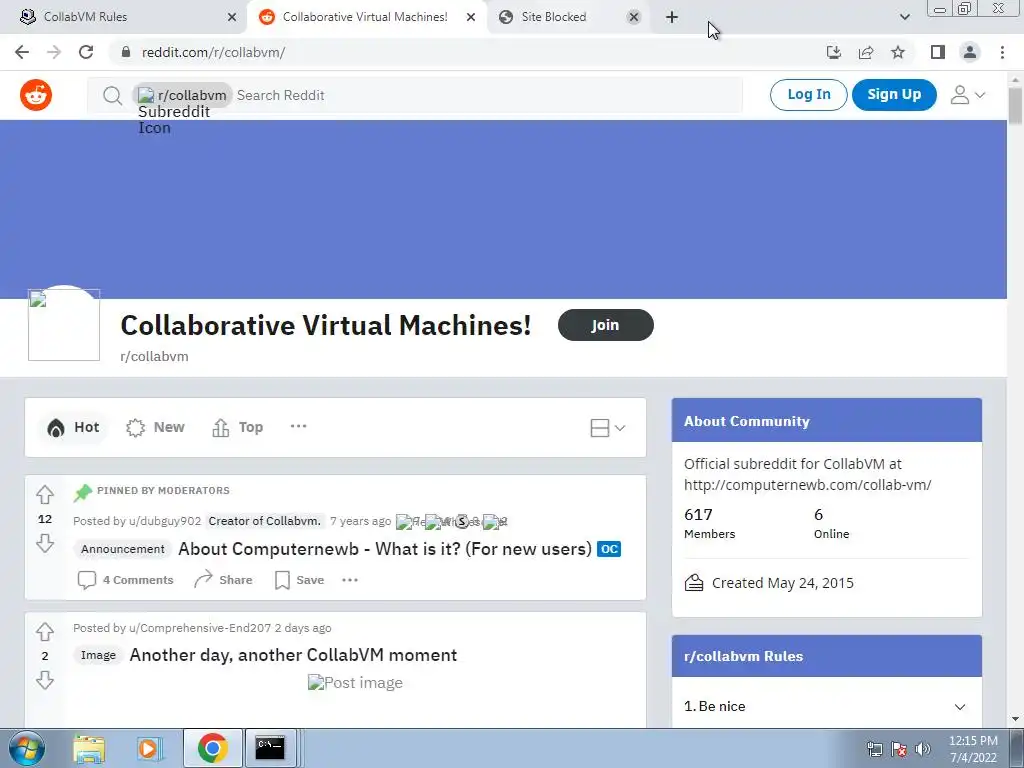Expand the Be nice rule

[959, 707]
